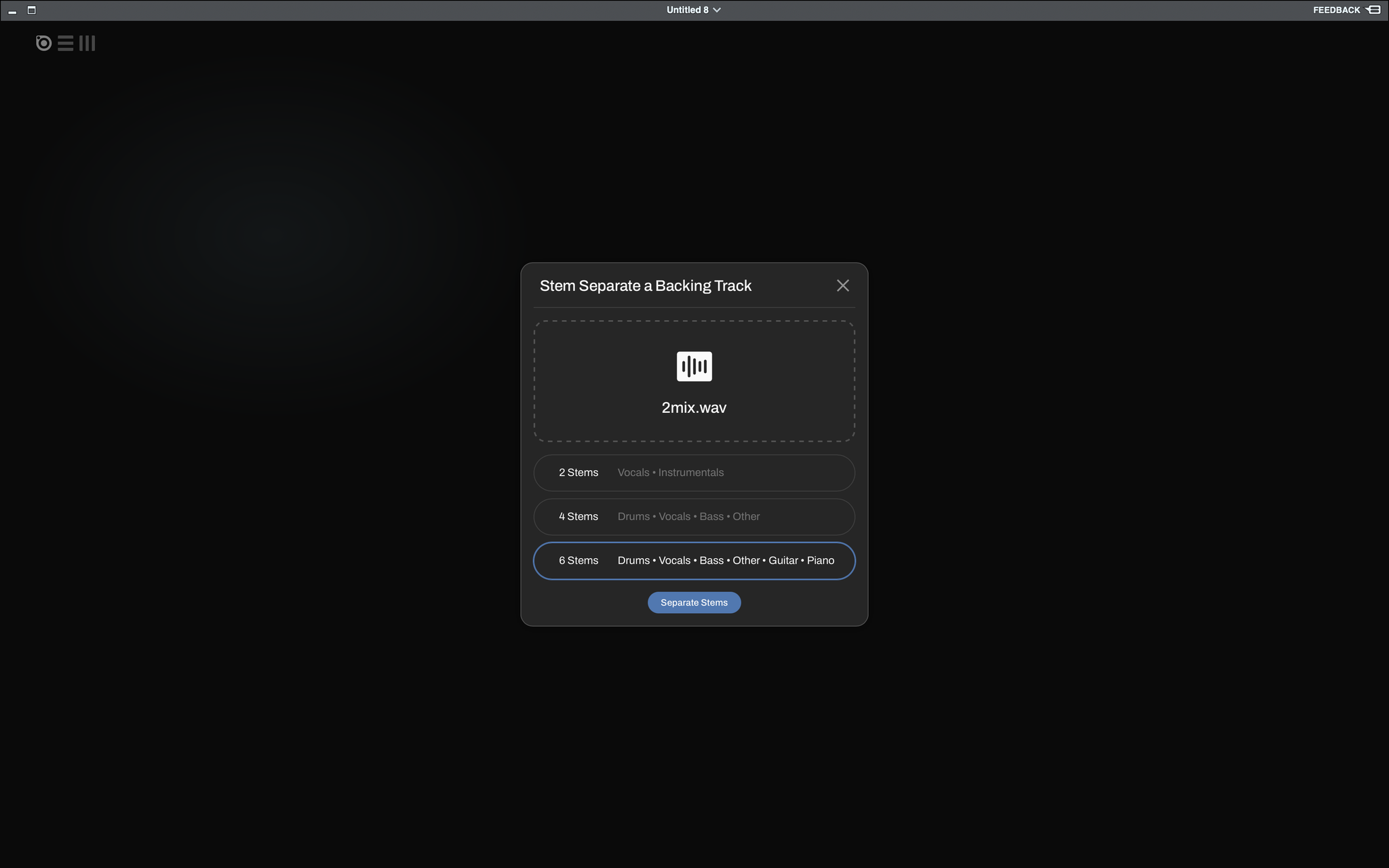The image size is (1389, 868).
Task: Click the feedback tag icon in title bar
Action: click(x=1373, y=9)
